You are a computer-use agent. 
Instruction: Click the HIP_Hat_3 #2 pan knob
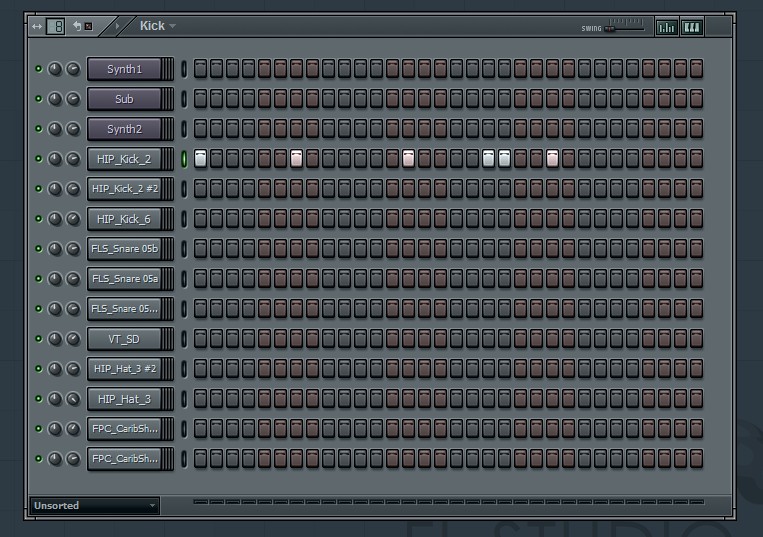tap(55, 369)
